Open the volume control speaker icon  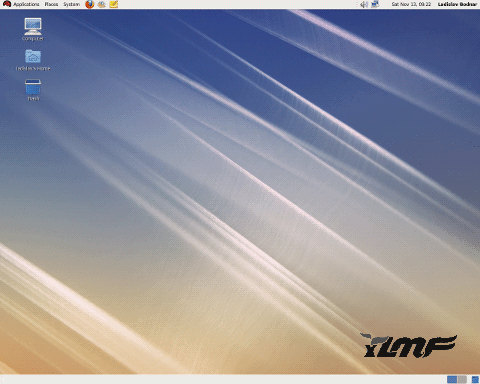(x=364, y=4)
